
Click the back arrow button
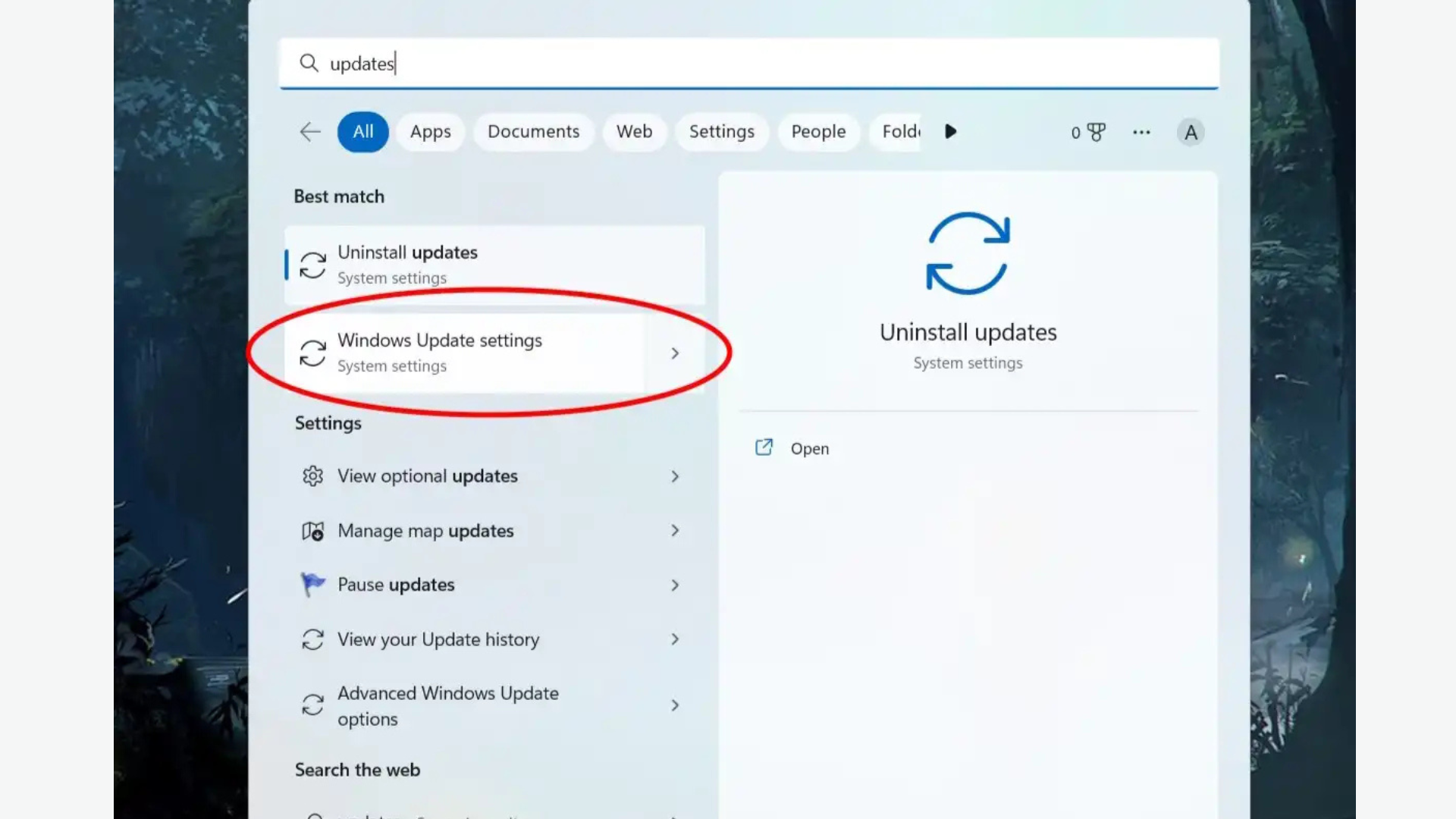point(309,131)
